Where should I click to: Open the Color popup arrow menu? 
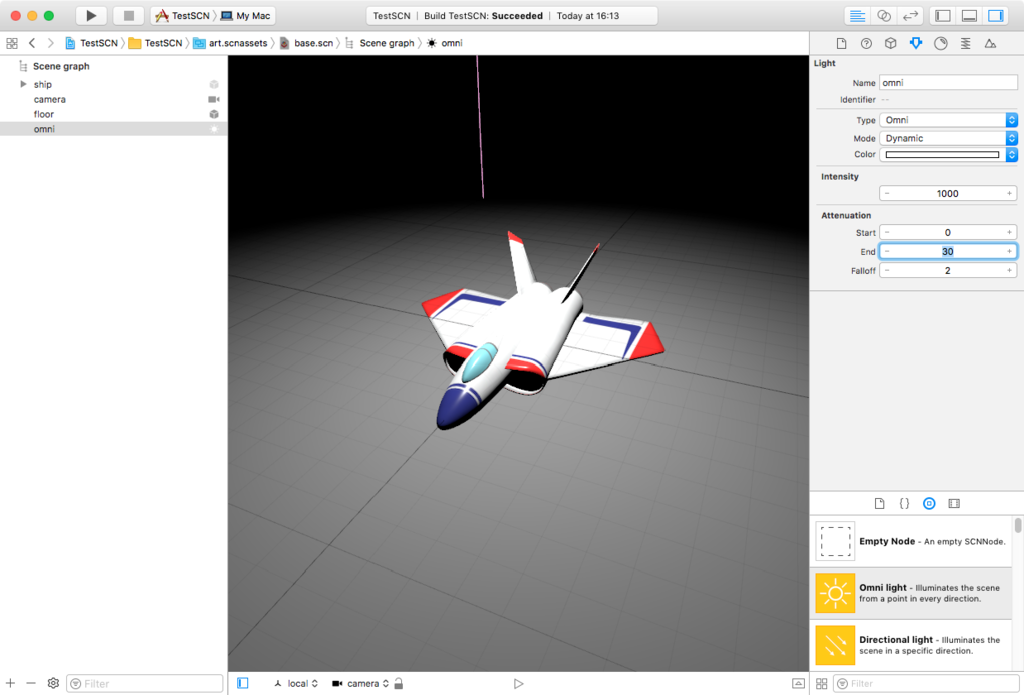point(1012,155)
